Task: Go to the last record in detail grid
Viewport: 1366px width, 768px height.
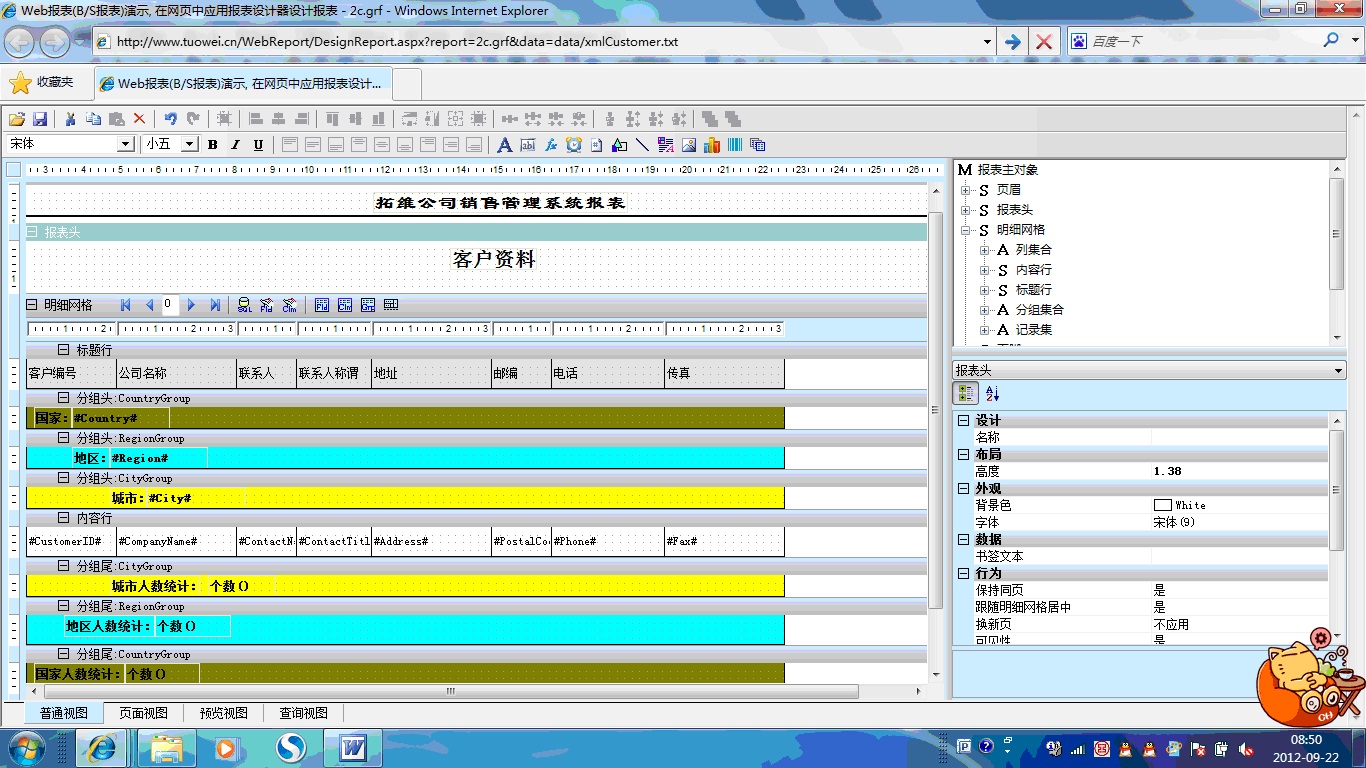Action: coord(215,305)
